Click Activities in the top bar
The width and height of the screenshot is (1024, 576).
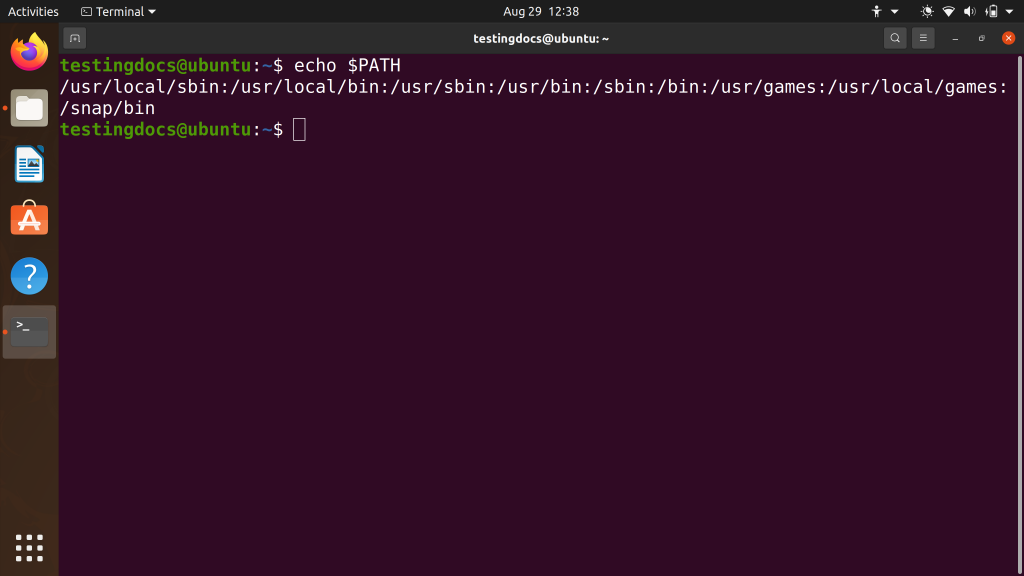[33, 11]
